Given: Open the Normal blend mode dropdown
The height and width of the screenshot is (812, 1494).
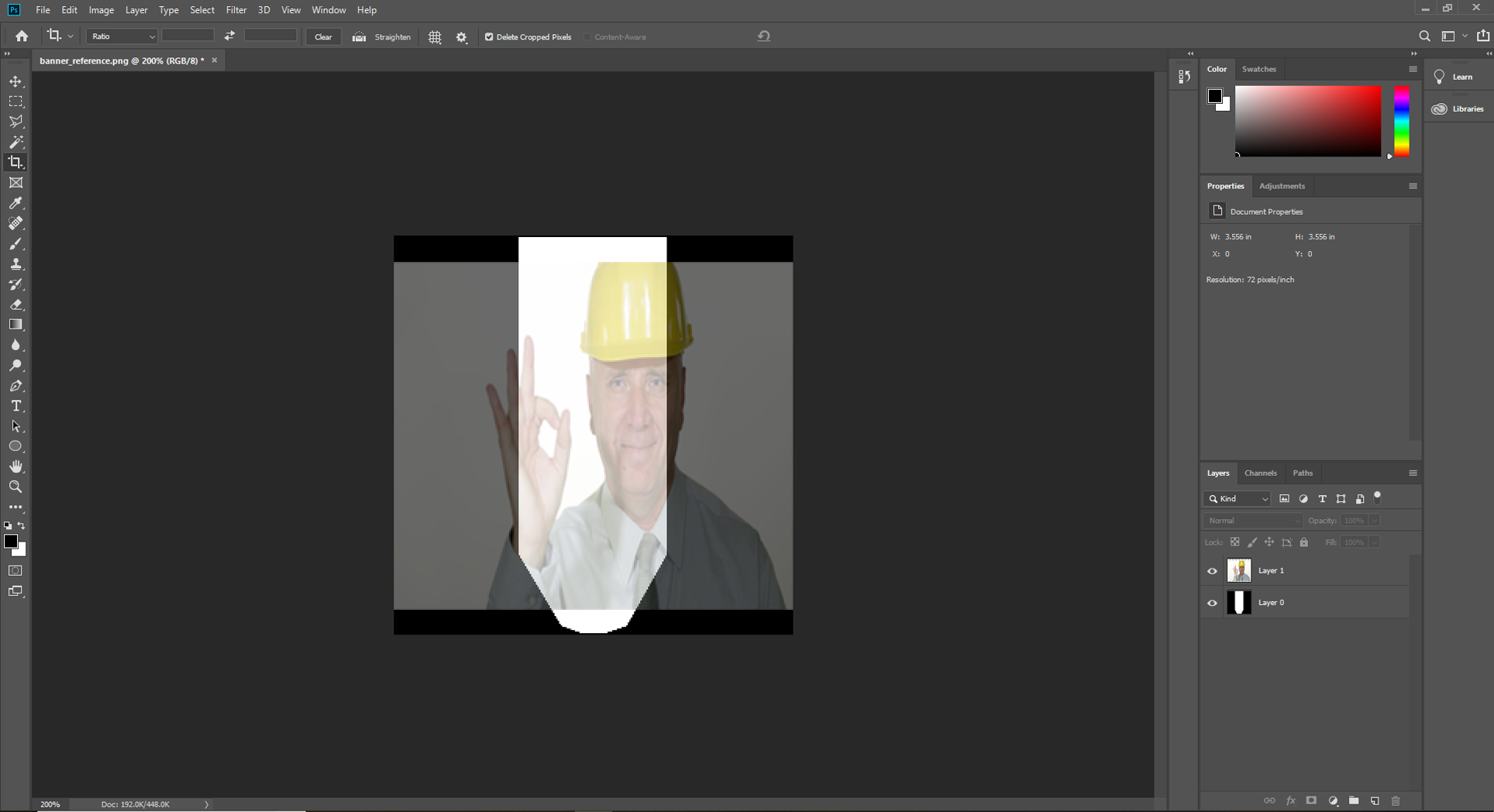Looking at the screenshot, I should pyautogui.click(x=1253, y=521).
